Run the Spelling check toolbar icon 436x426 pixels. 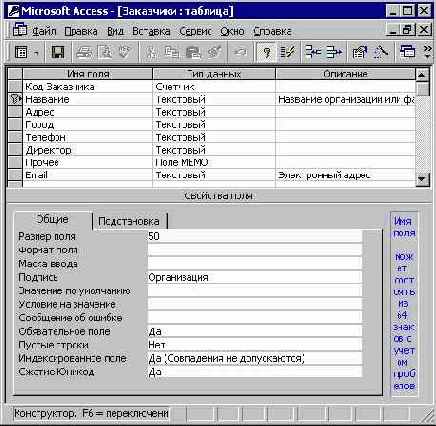click(x=125, y=52)
